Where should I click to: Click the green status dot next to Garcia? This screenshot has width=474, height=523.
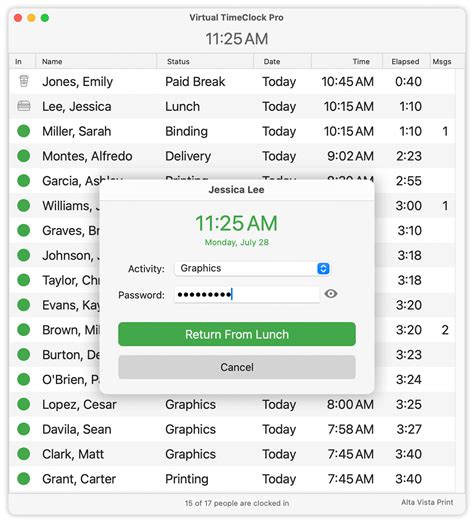24,181
